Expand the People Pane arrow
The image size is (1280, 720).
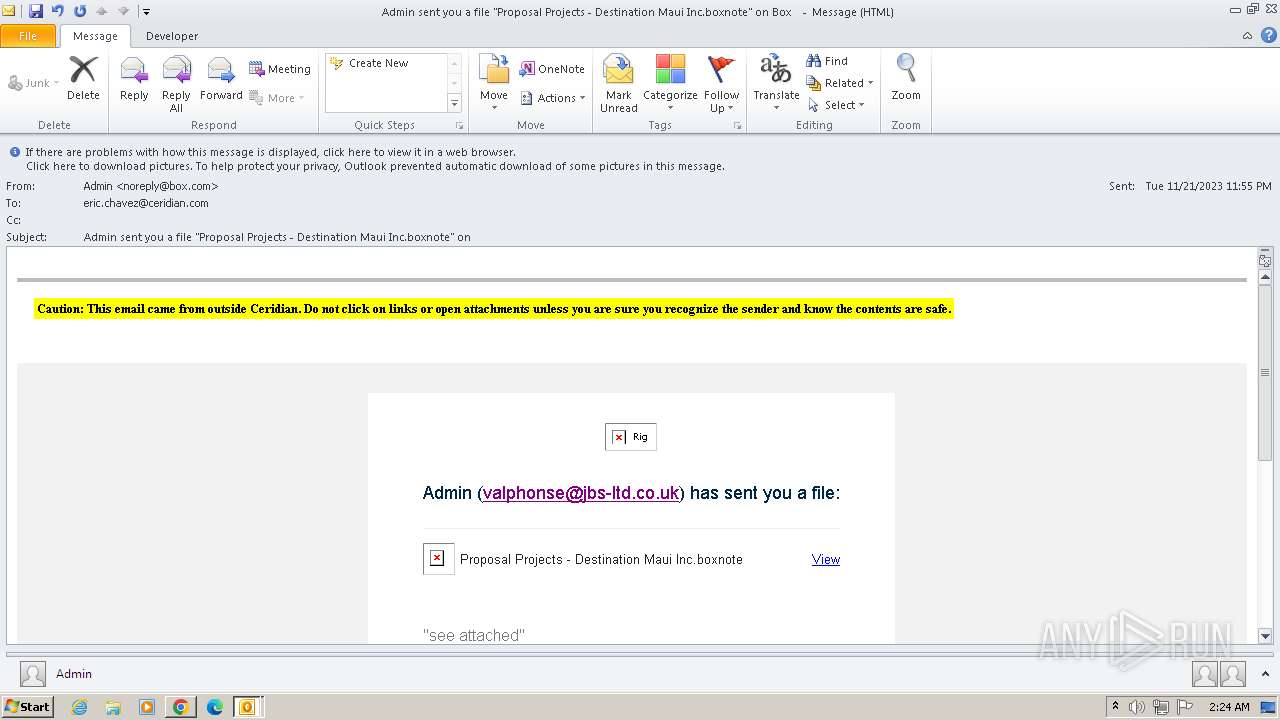1265,674
